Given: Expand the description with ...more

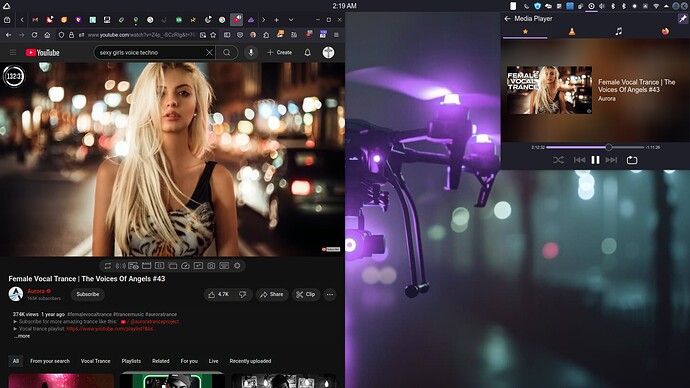Looking at the screenshot, I should tap(22, 336).
